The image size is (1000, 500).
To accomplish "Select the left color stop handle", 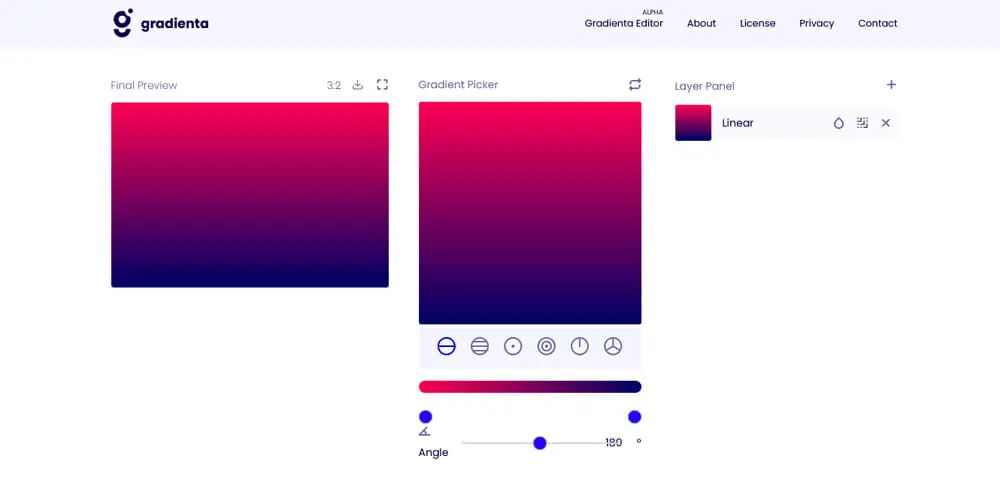I will pyautogui.click(x=425, y=417).
